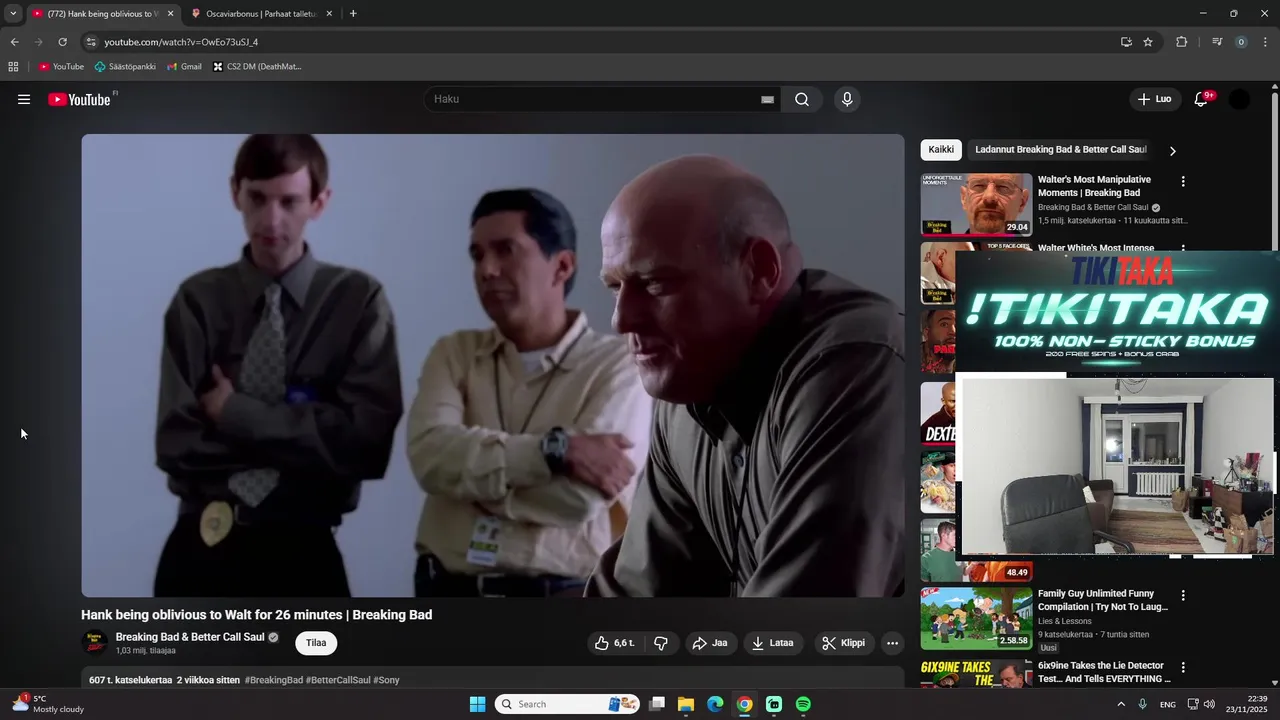
Task: Go to the YouTube home logo
Action: coord(79,99)
